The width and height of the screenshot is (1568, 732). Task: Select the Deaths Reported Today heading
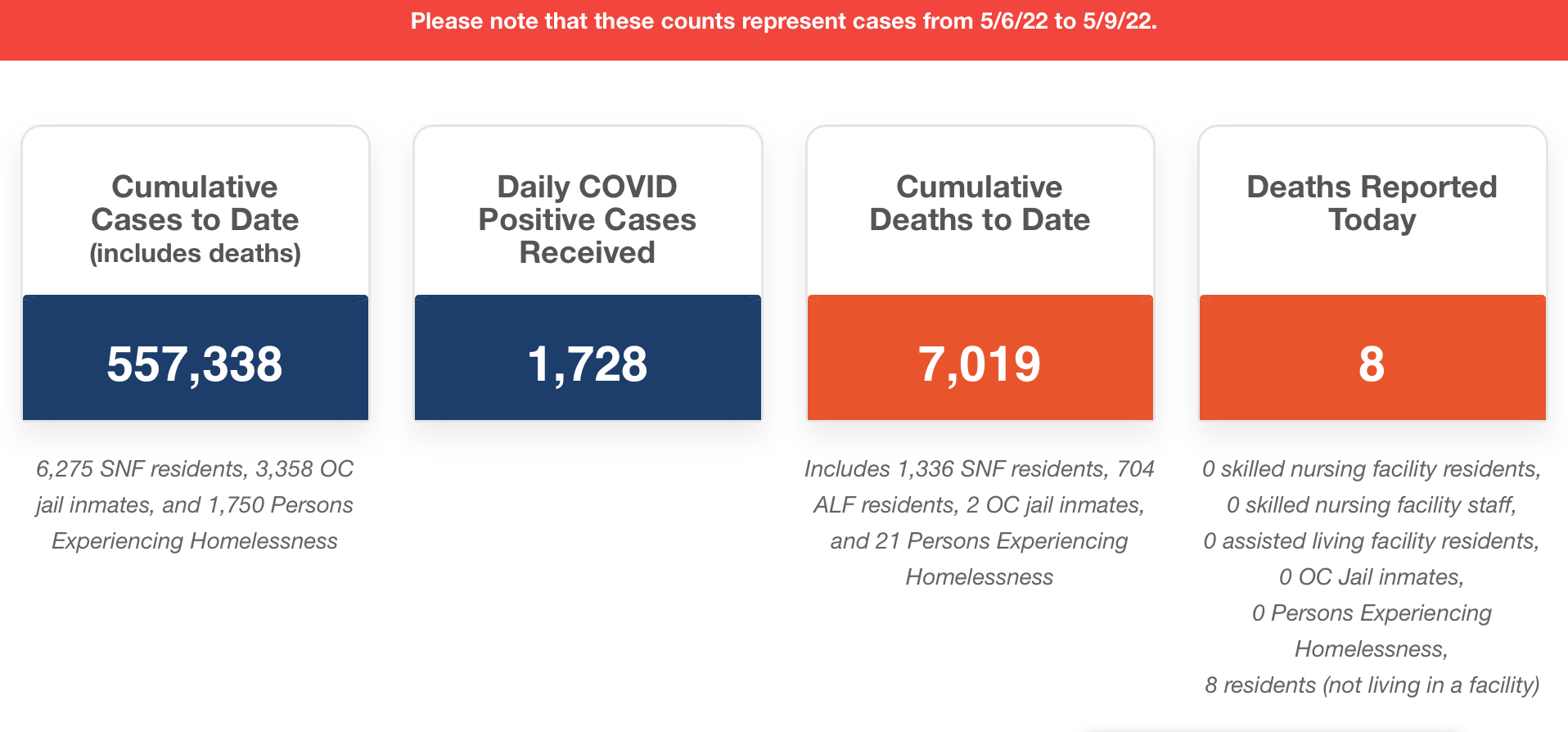[x=1372, y=203]
